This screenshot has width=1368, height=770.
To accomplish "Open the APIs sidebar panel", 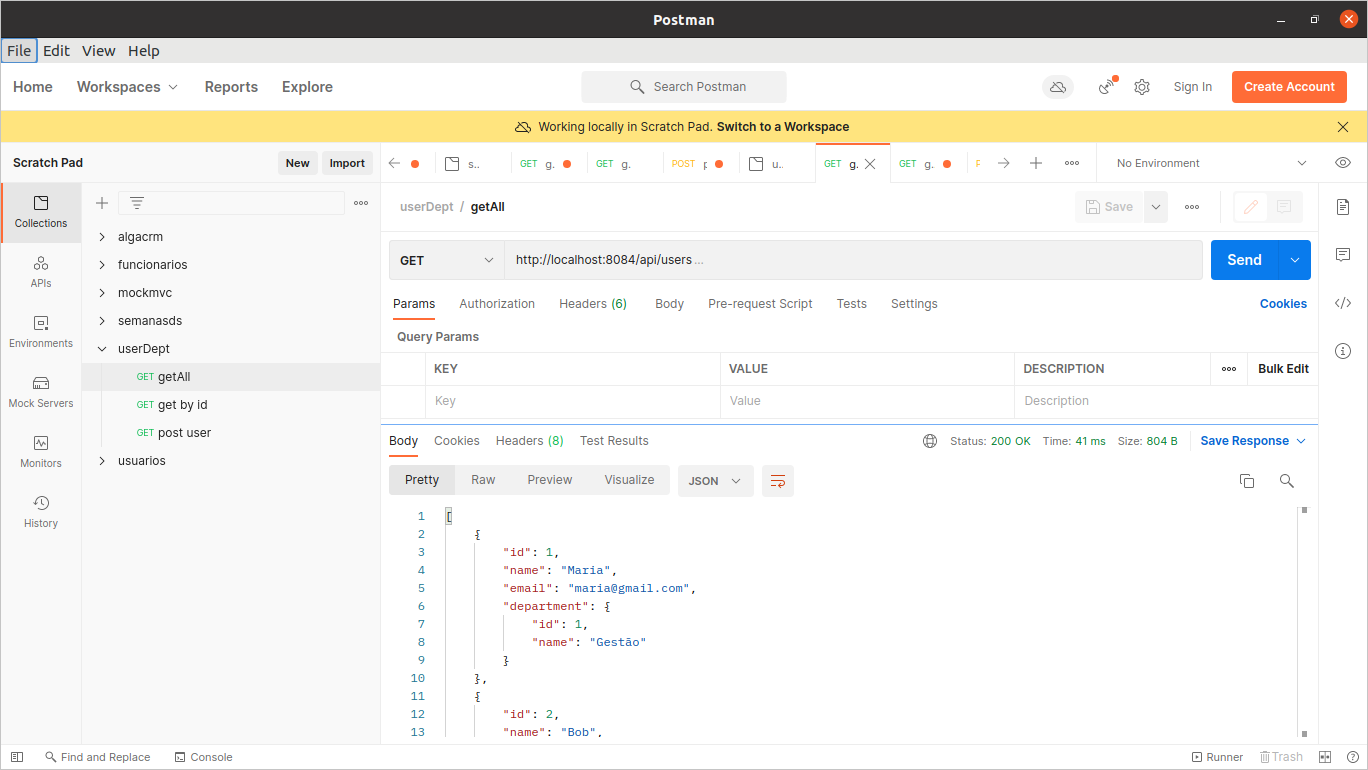I will tap(41, 272).
